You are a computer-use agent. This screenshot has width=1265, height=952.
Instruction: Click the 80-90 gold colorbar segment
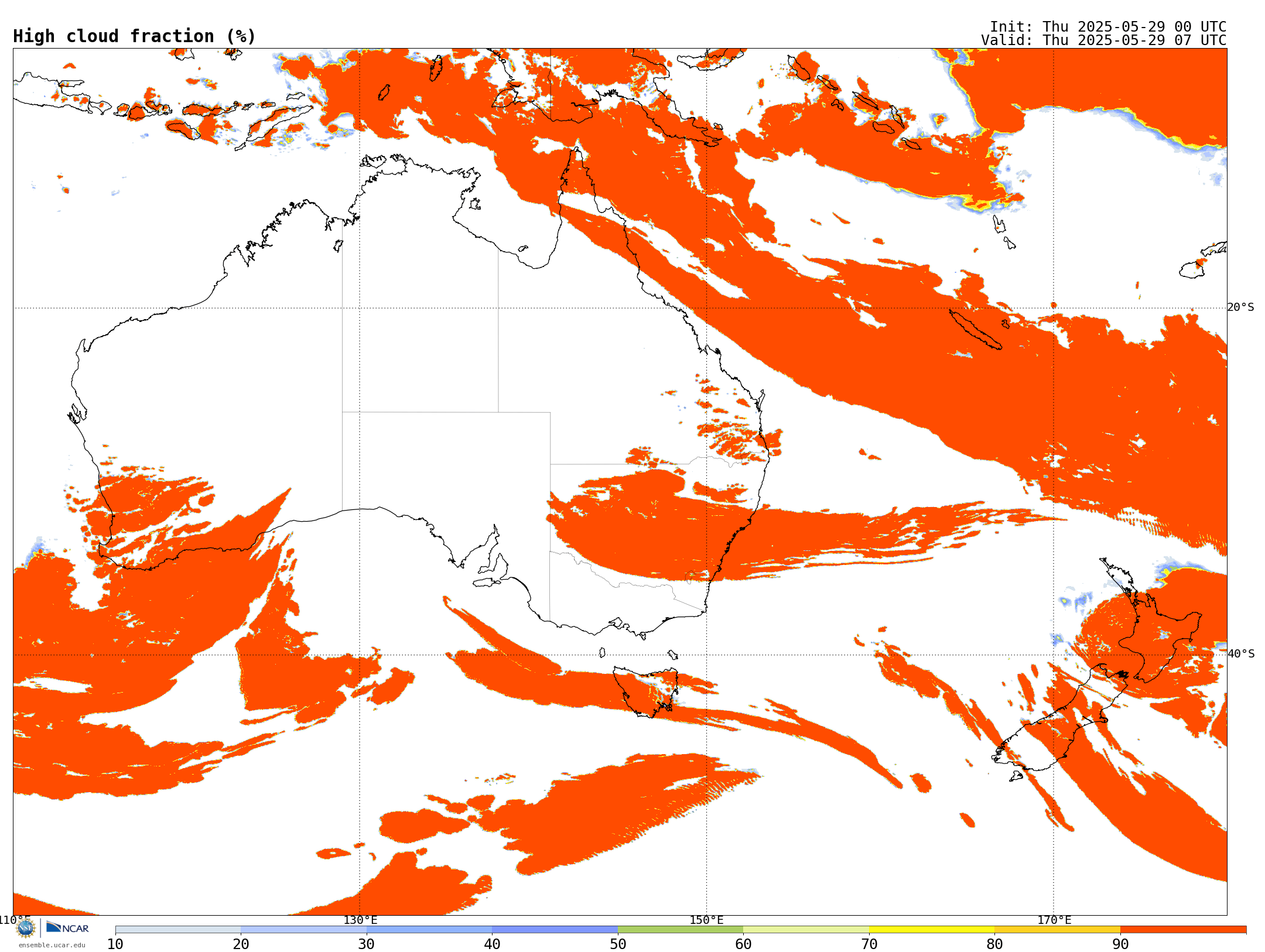click(x=1057, y=930)
